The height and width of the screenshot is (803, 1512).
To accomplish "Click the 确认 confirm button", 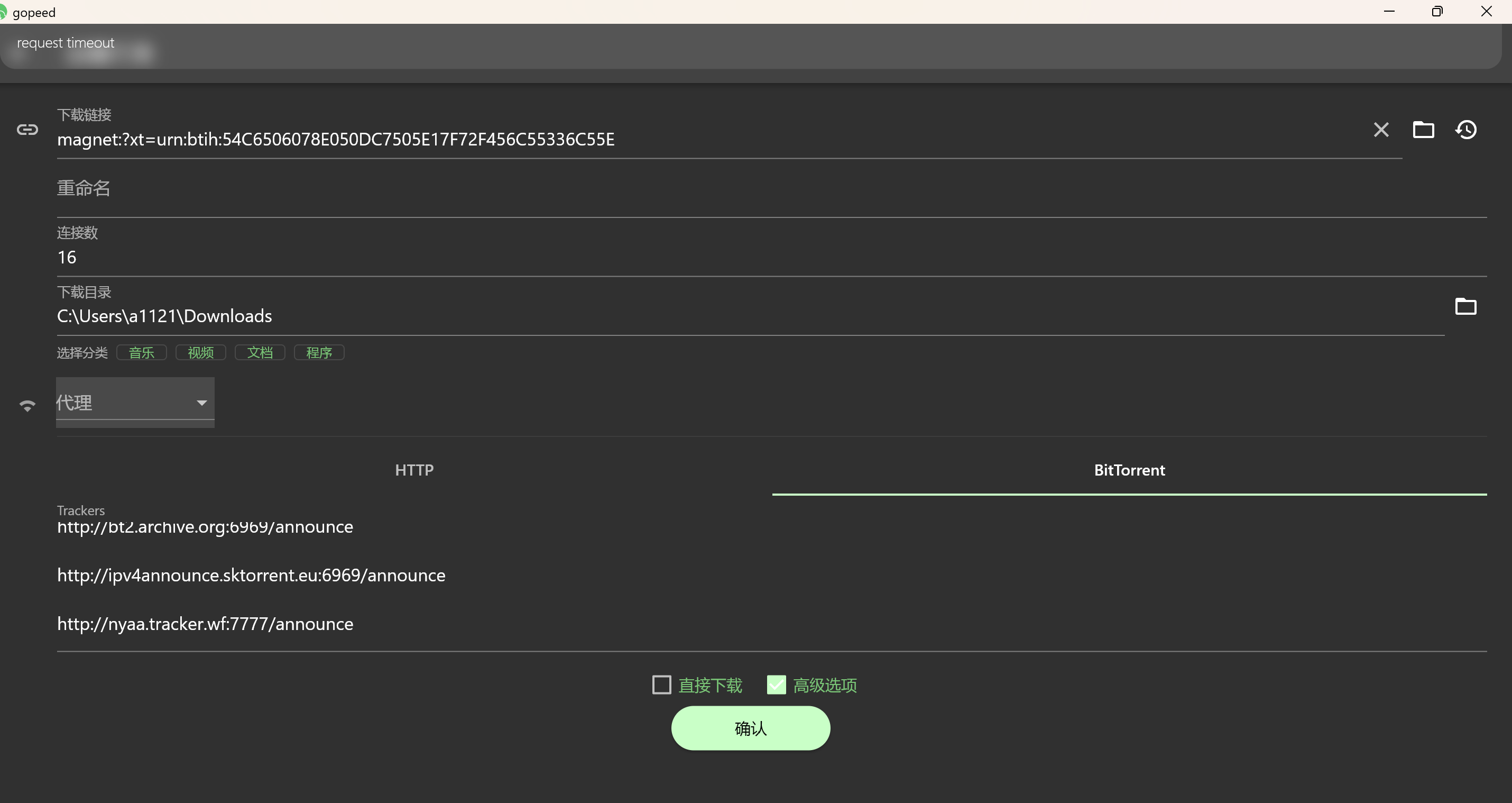I will pos(750,728).
